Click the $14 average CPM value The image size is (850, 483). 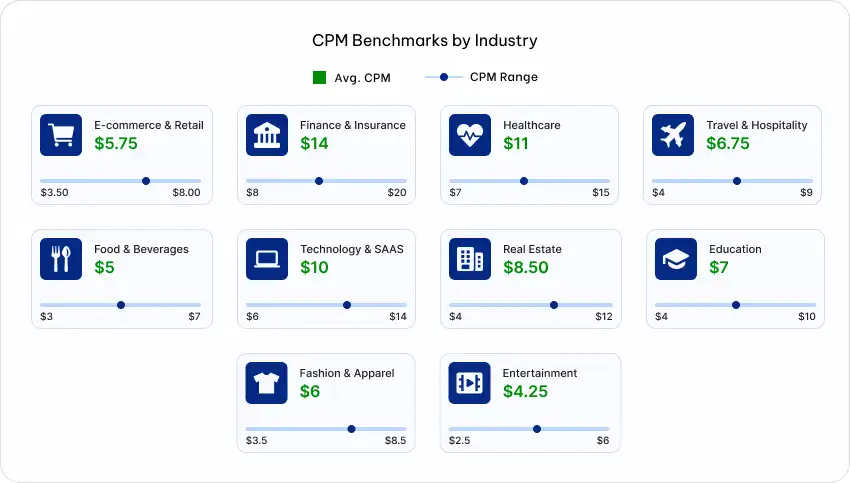click(x=314, y=144)
